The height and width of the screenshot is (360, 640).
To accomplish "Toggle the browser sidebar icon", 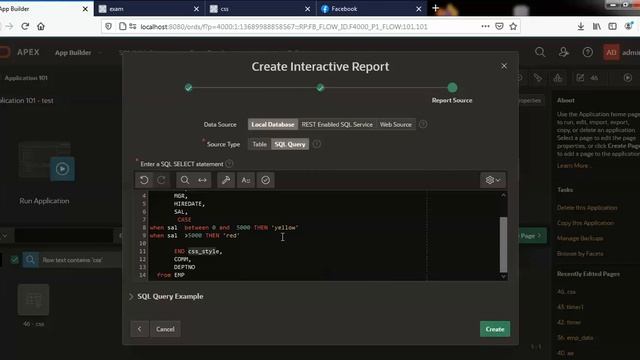I will tap(612, 27).
